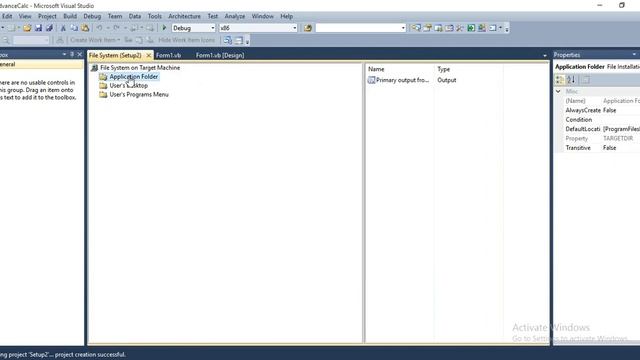Open the Build menu
Image resolution: width=640 pixels, height=360 pixels.
(x=70, y=16)
